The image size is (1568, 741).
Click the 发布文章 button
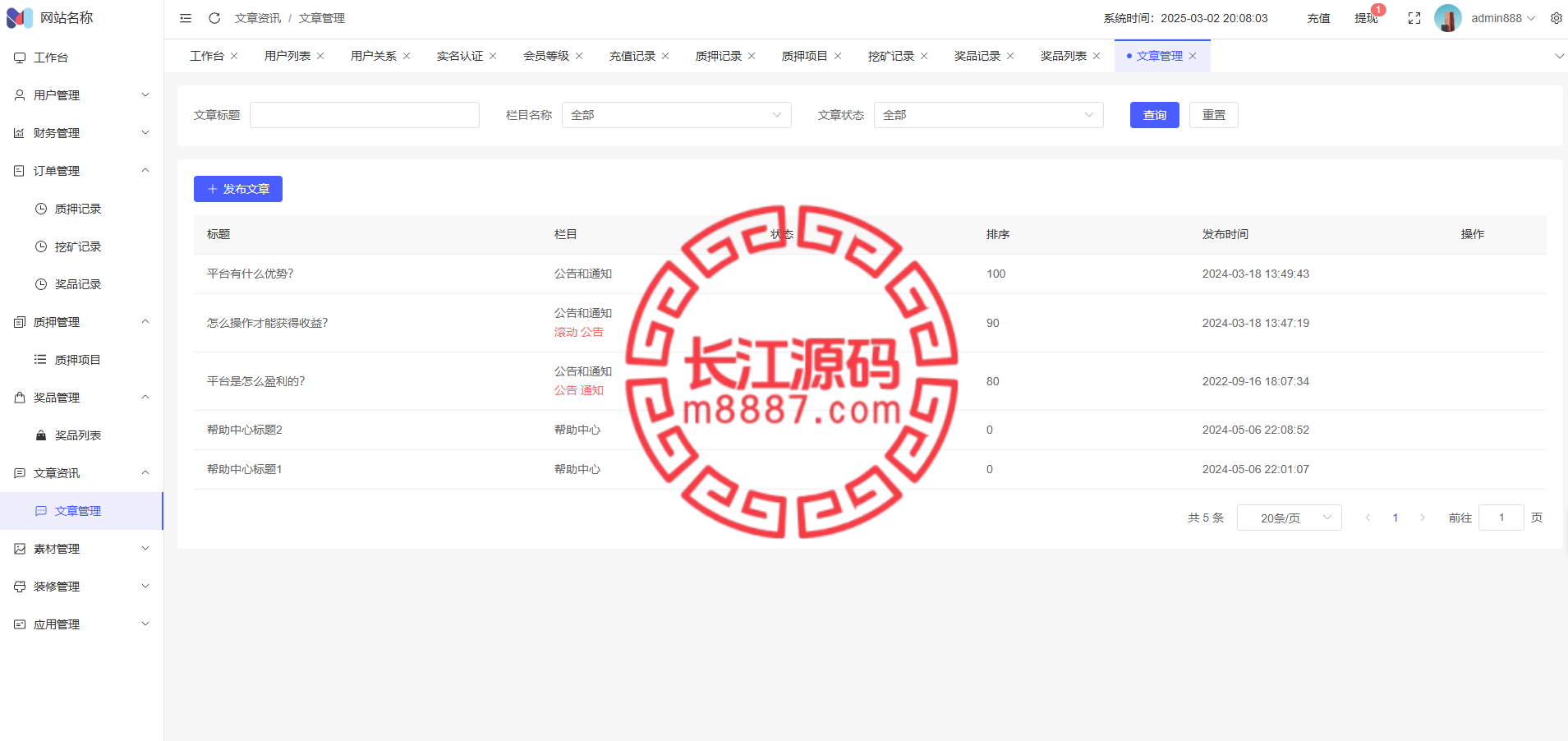pyautogui.click(x=238, y=189)
